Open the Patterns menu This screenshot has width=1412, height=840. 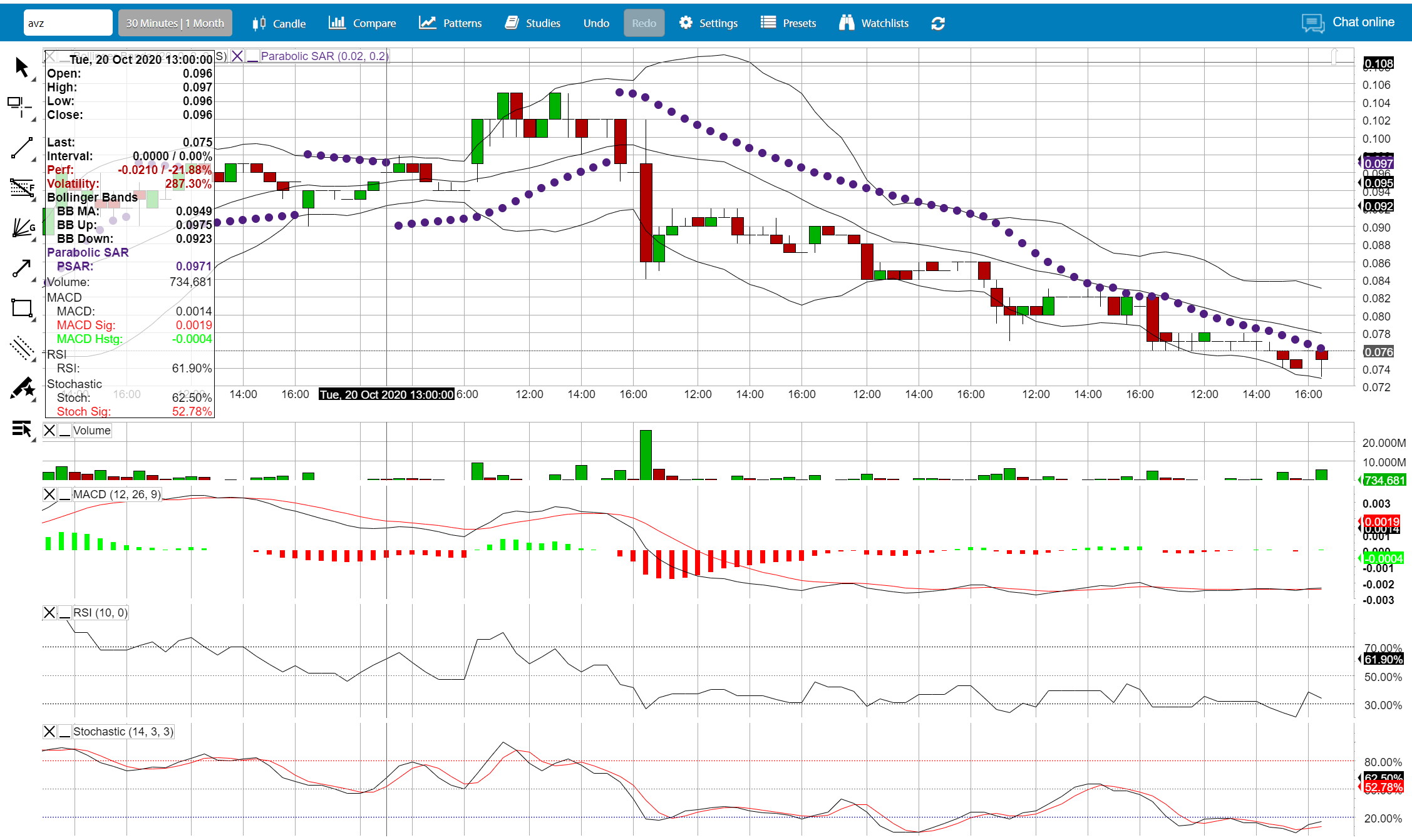point(450,23)
